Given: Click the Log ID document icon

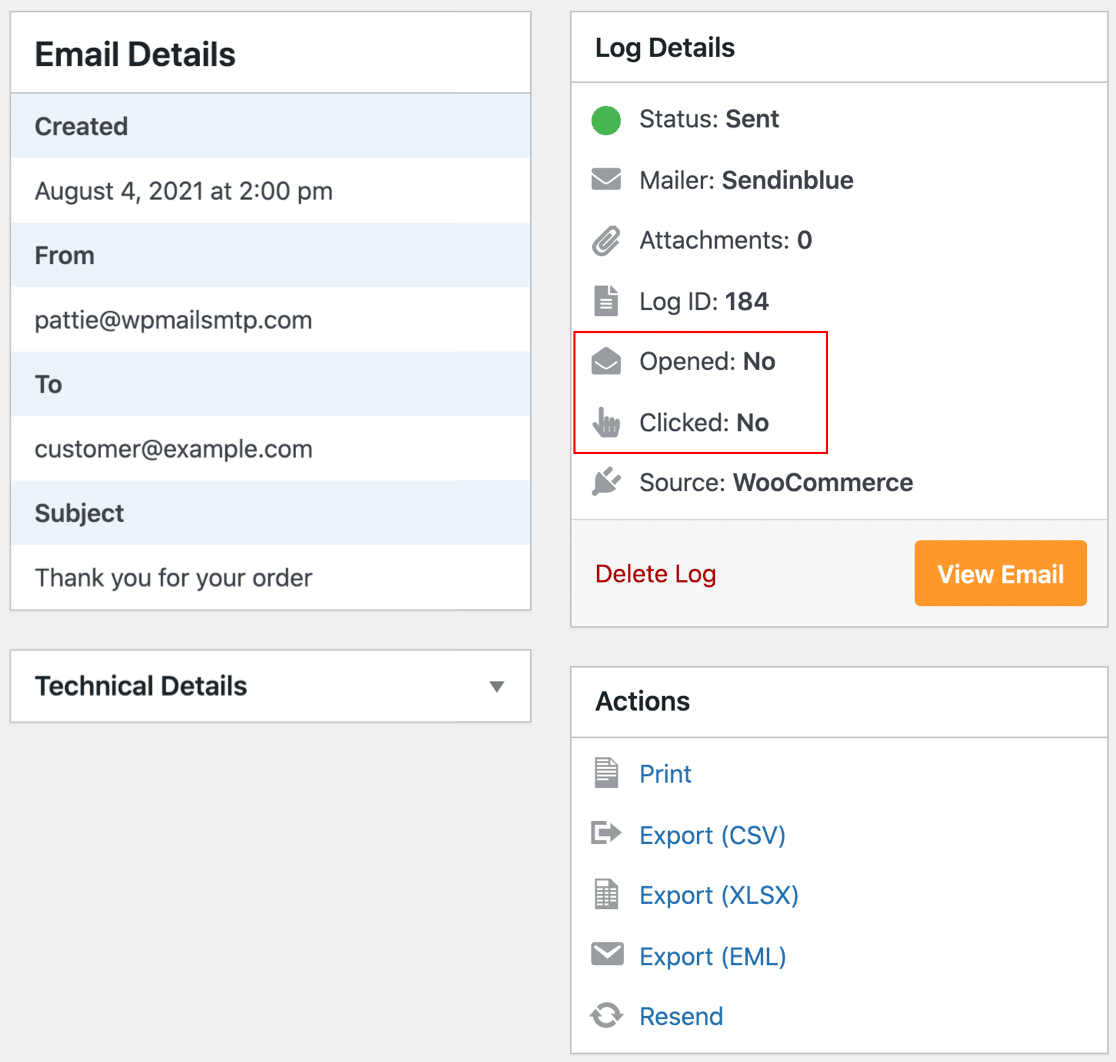Looking at the screenshot, I should 606,301.
